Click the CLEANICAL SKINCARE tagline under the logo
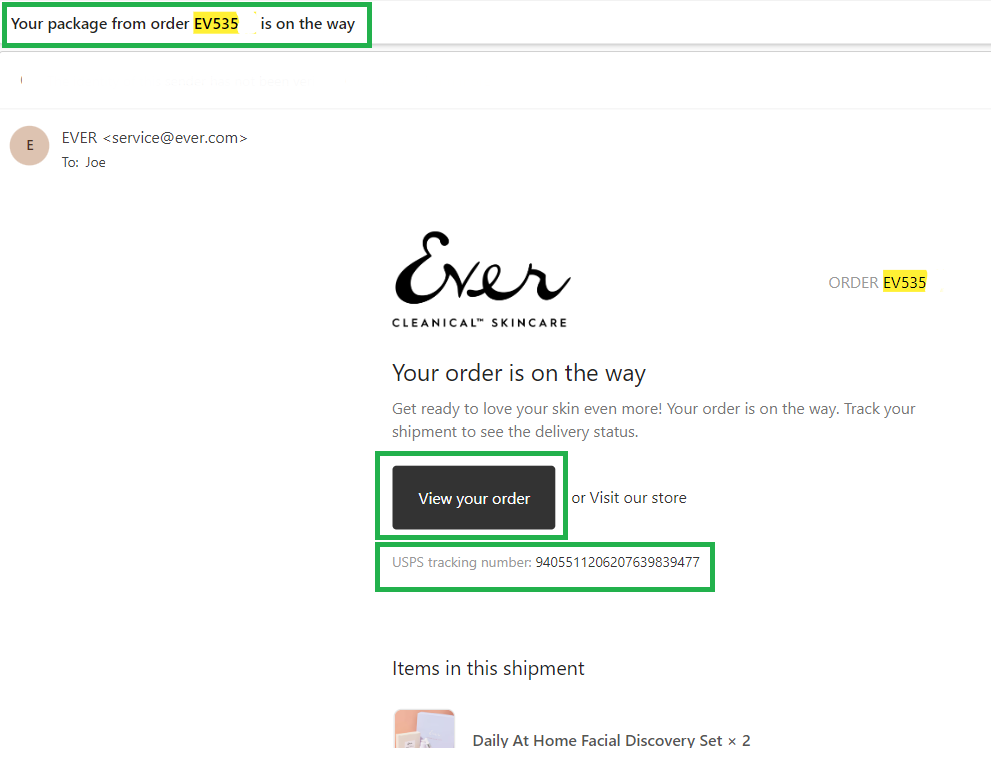991x773 pixels. 479,322
